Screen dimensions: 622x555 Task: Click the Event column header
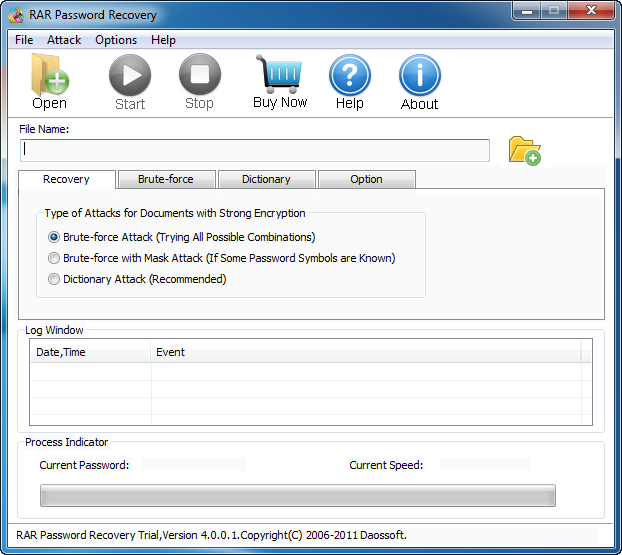click(x=365, y=352)
